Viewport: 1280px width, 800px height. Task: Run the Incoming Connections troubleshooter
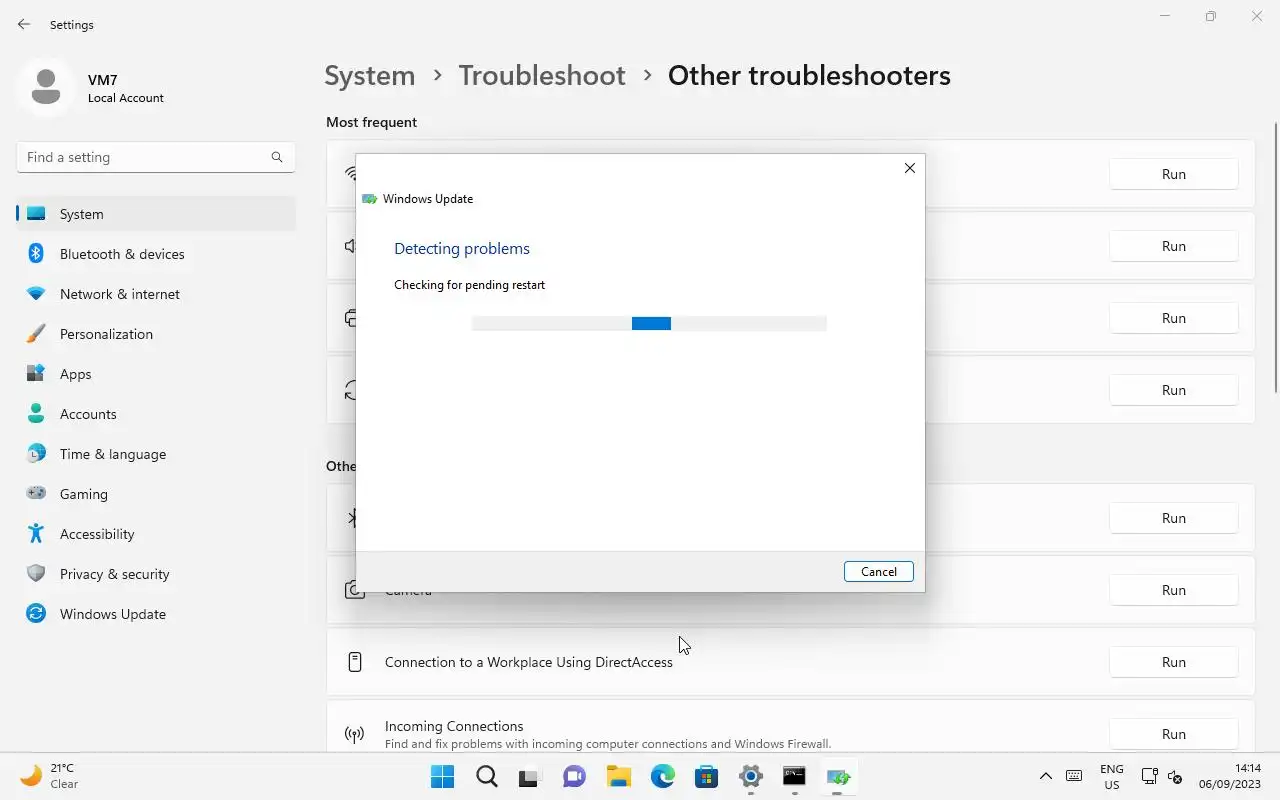[x=1174, y=734]
